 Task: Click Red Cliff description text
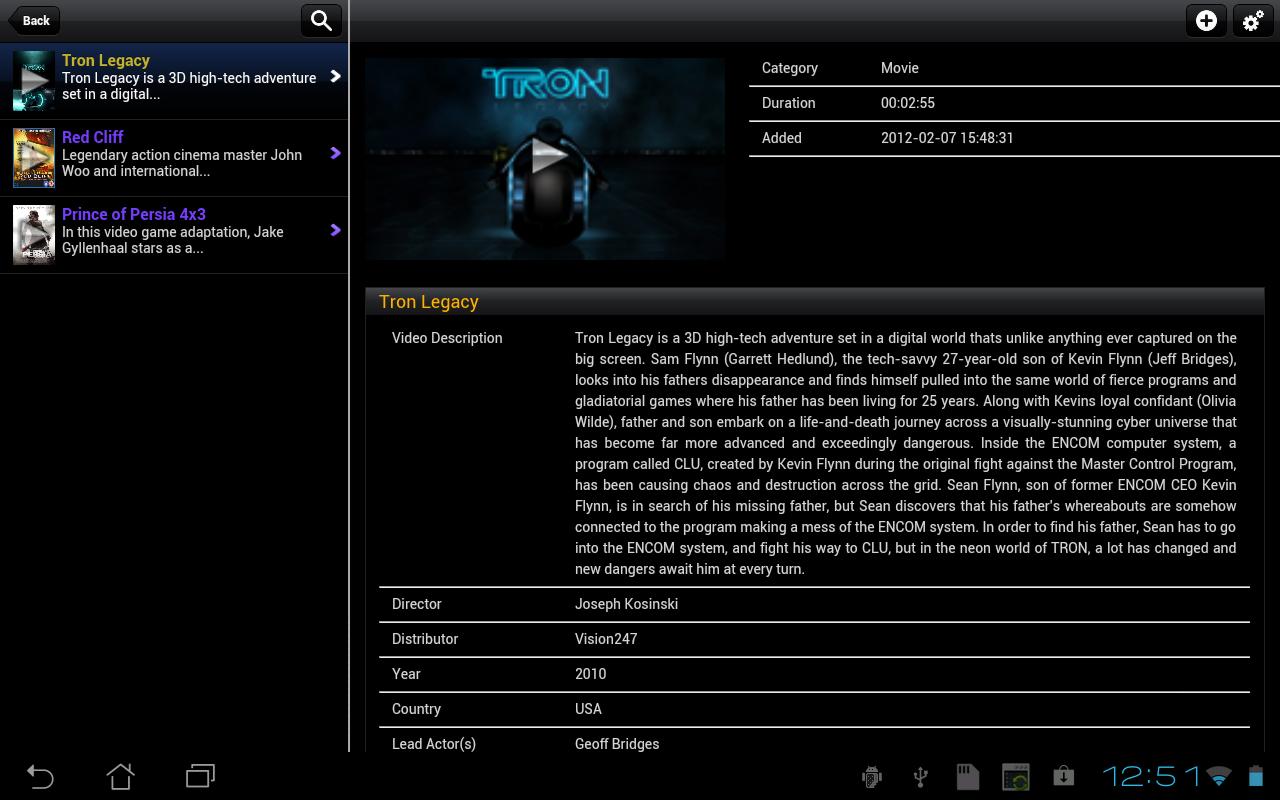[x=182, y=163]
